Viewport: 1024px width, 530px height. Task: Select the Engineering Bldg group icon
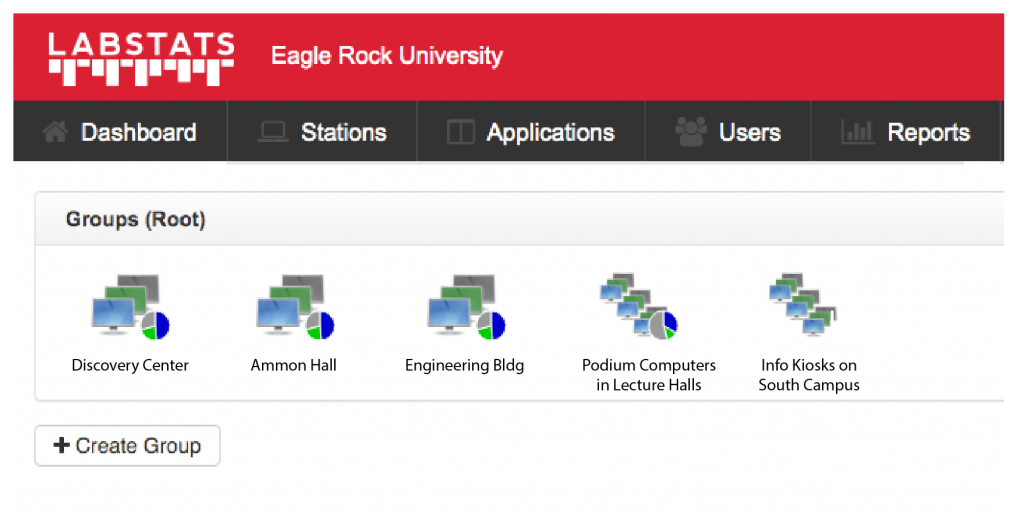click(466, 307)
